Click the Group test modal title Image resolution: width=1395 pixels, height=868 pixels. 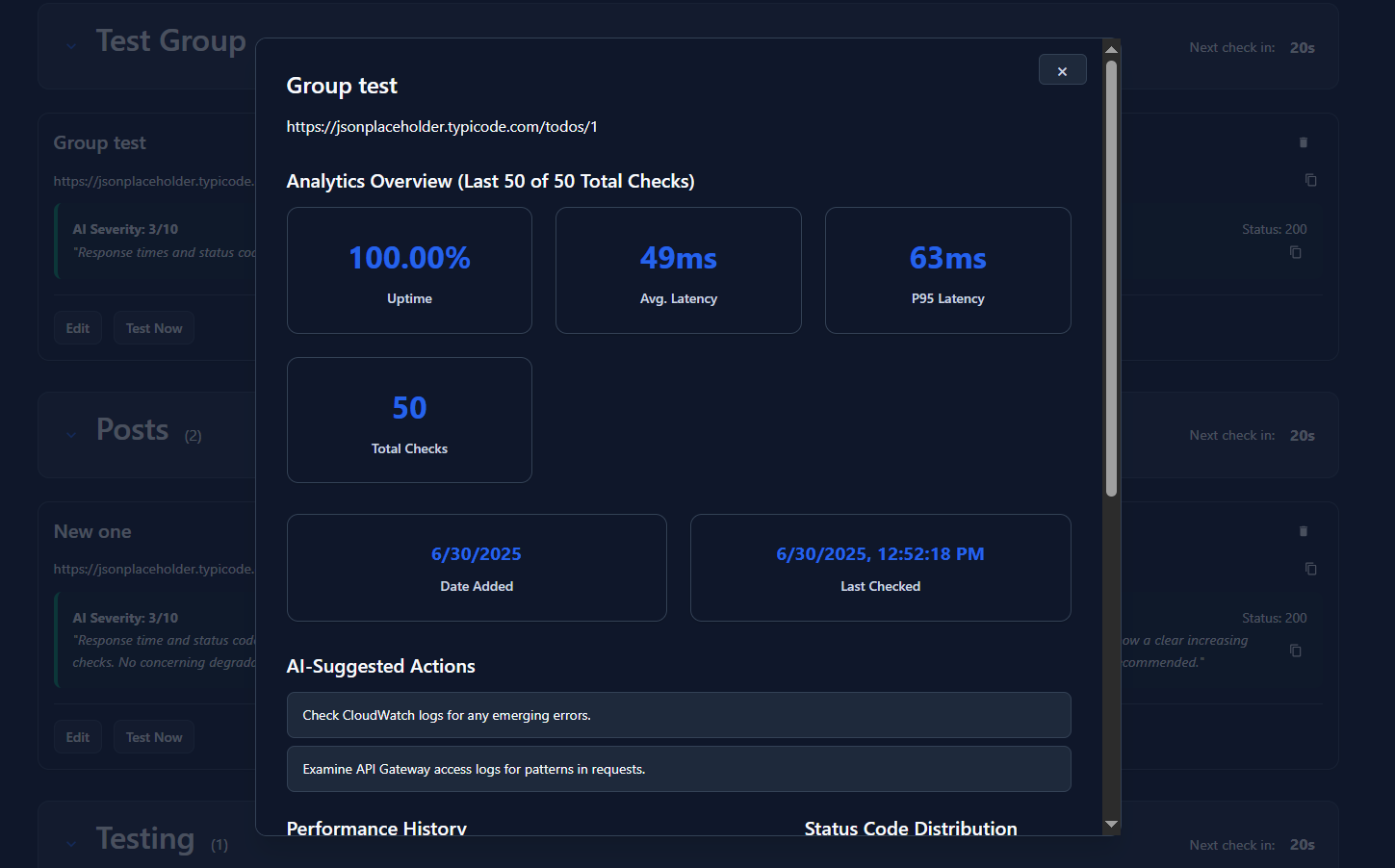(x=342, y=86)
